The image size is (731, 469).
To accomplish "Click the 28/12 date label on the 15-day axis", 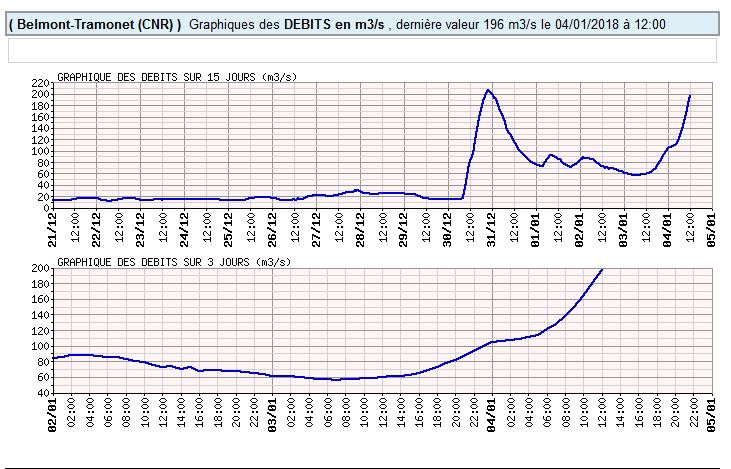I will 360,226.
